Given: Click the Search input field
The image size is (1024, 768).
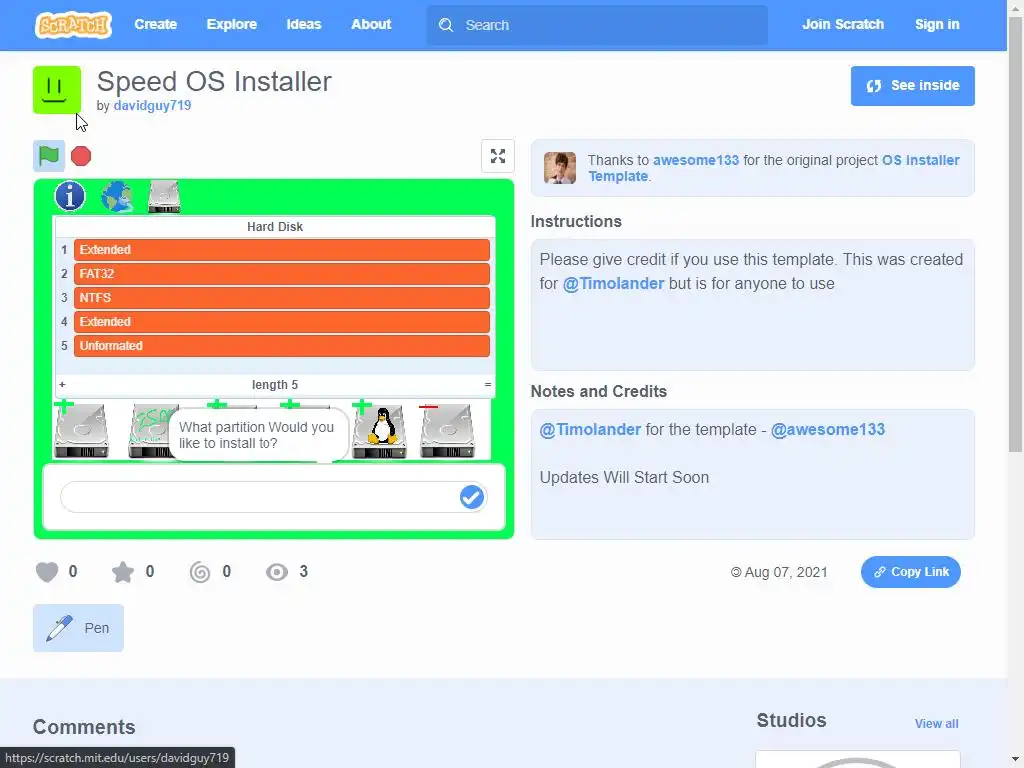Looking at the screenshot, I should tap(597, 25).
